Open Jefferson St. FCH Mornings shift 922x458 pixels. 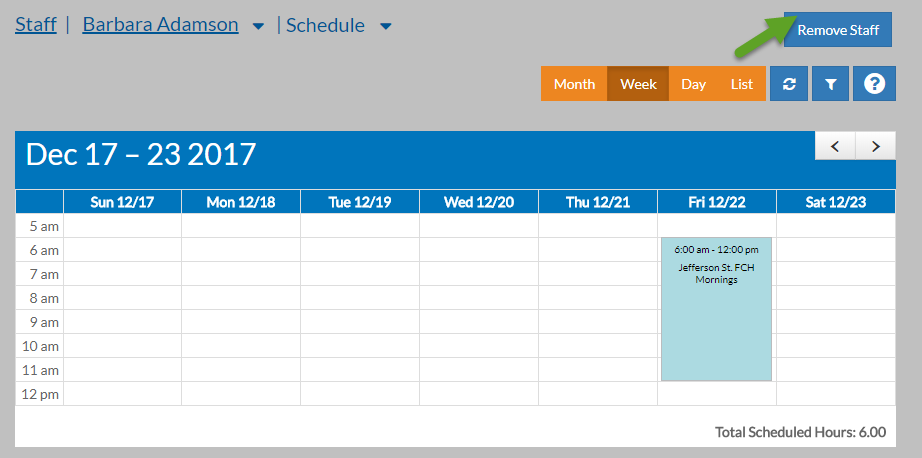716,308
